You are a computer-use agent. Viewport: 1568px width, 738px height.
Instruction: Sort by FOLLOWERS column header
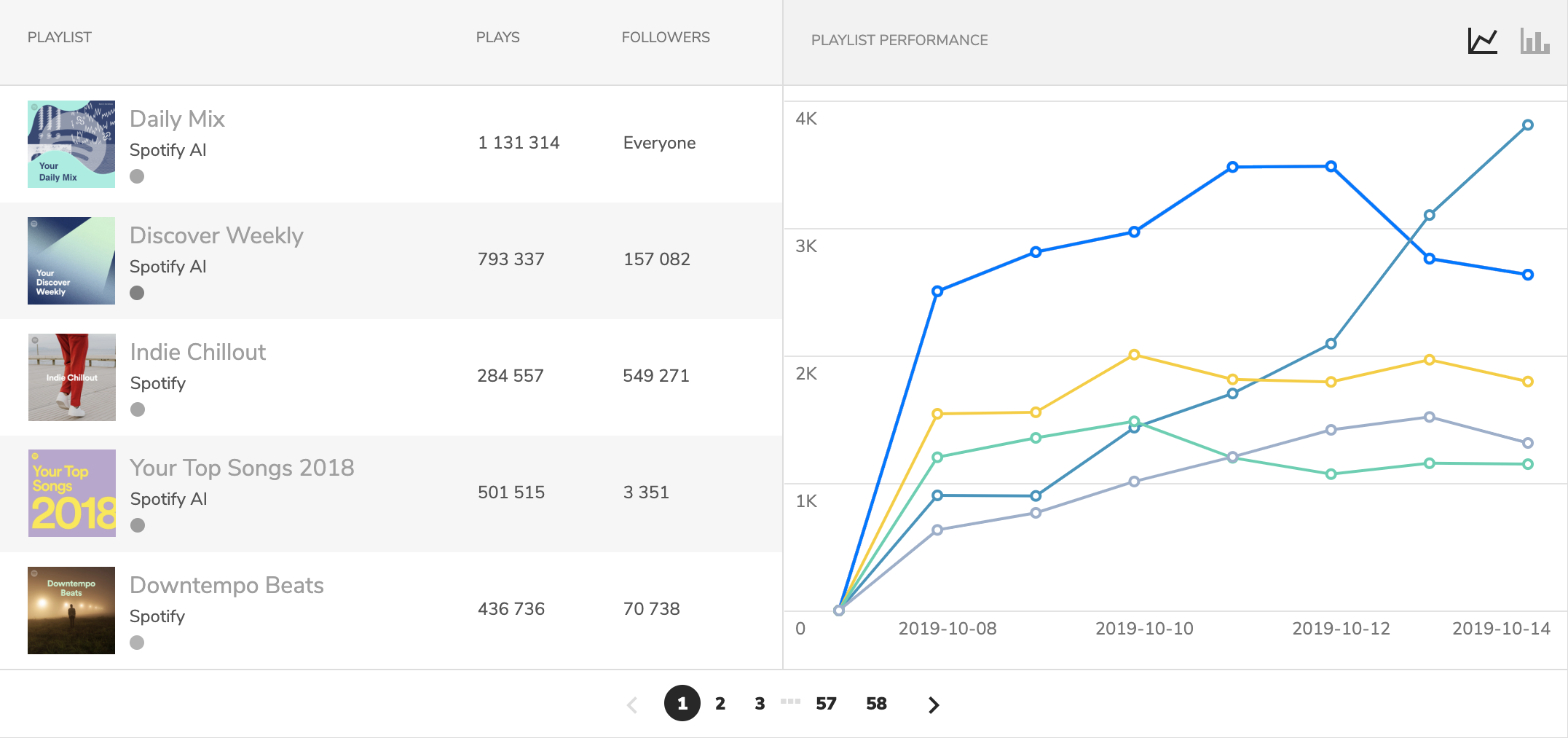(666, 37)
